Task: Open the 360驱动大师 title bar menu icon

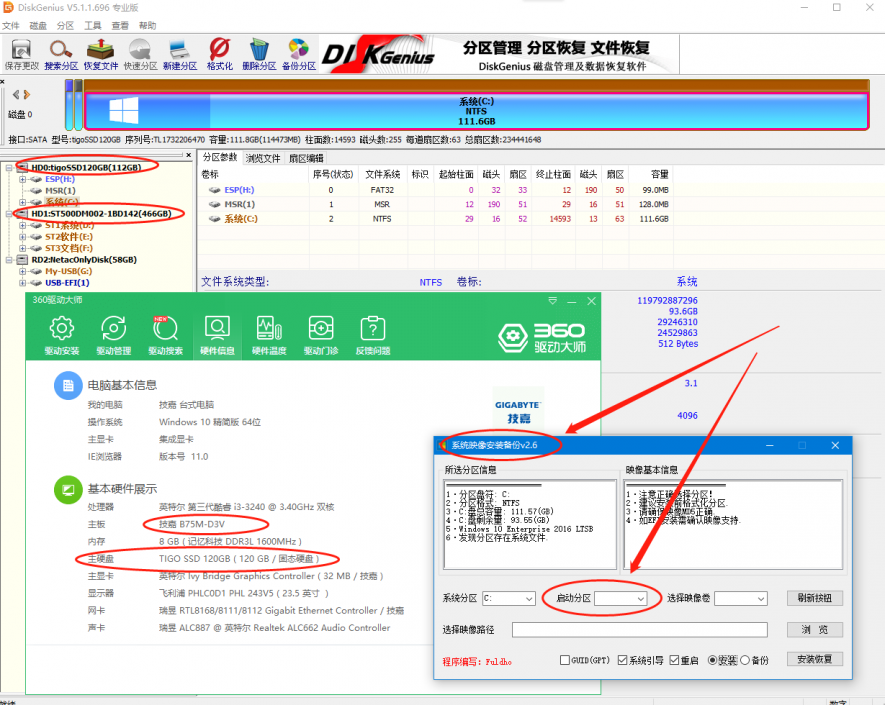Action: (553, 301)
